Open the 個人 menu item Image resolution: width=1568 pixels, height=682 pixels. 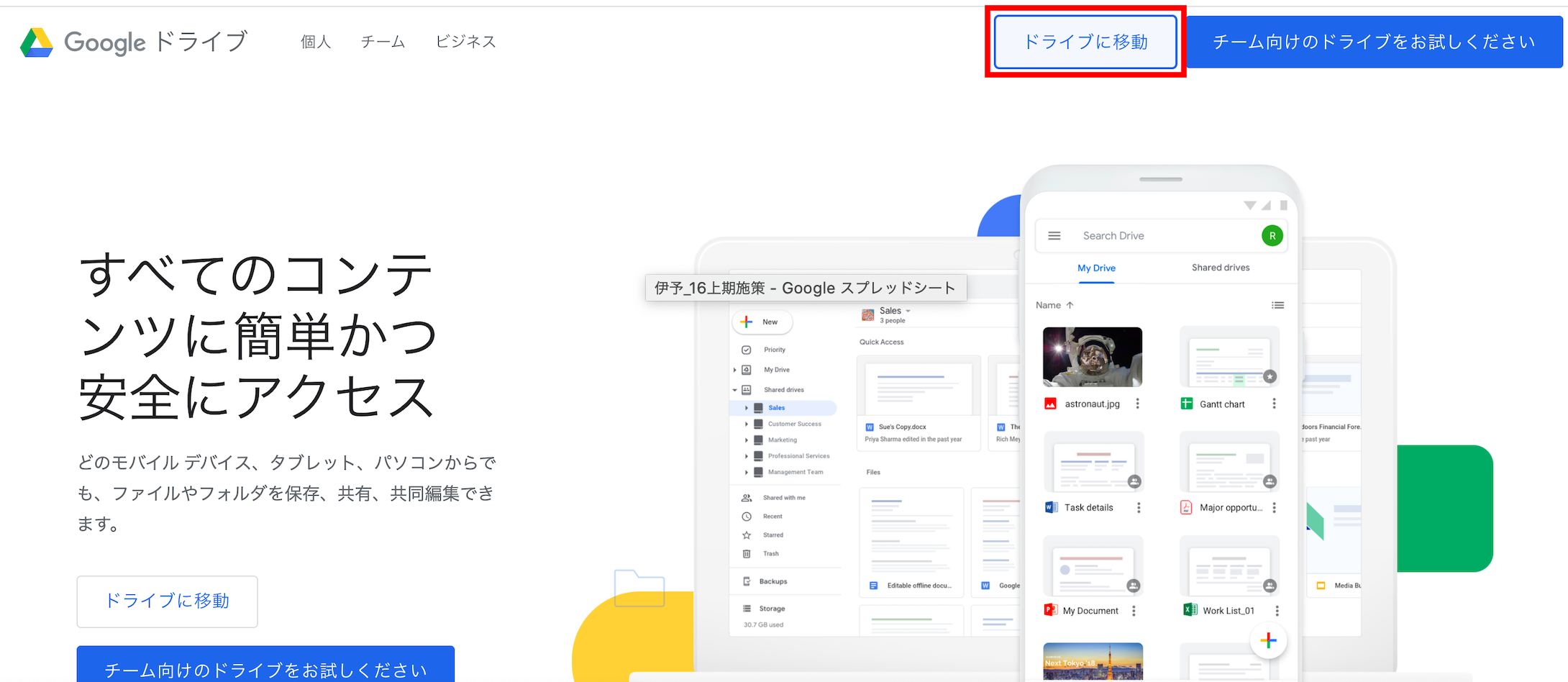(316, 42)
